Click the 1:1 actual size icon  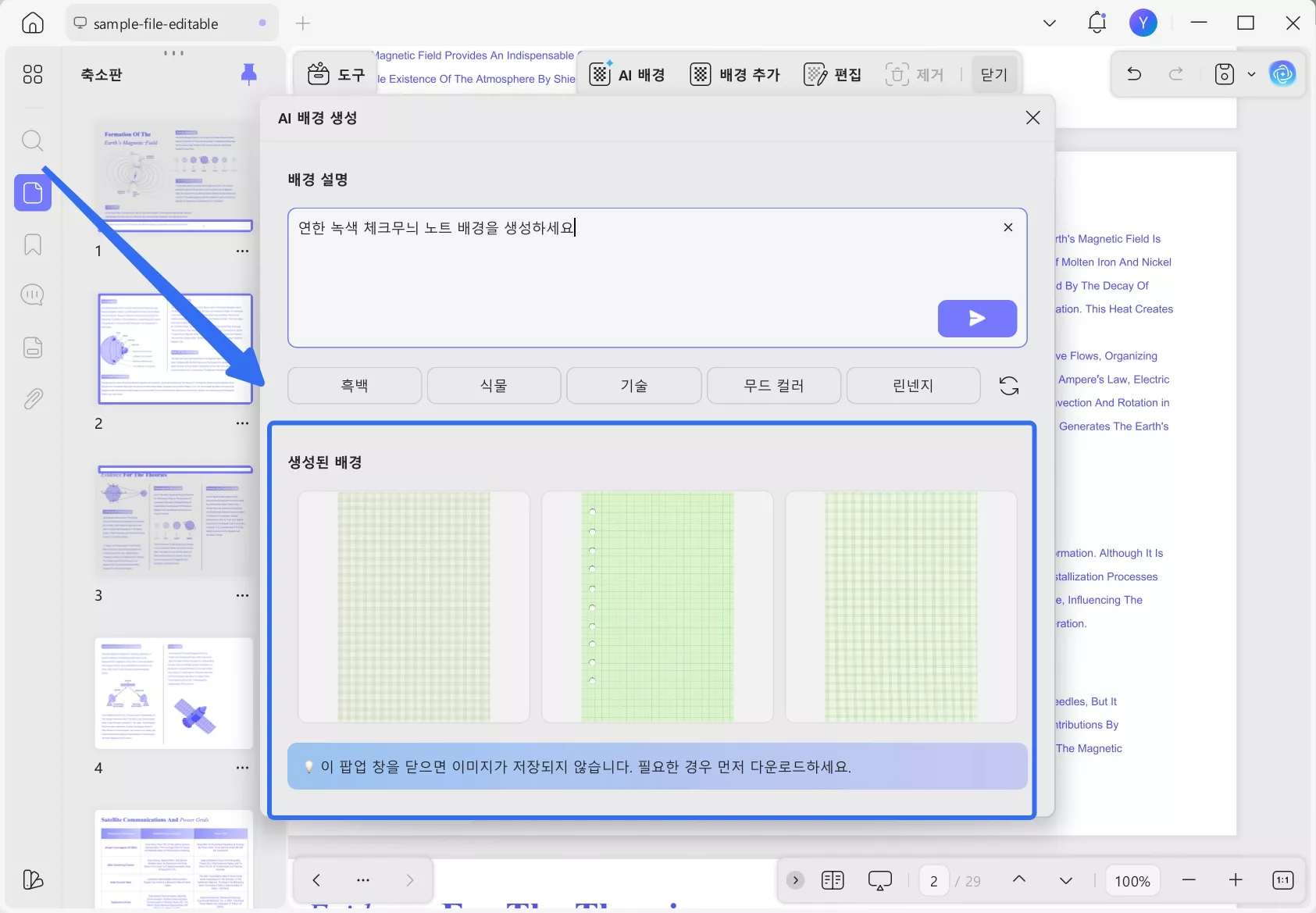pos(1282,880)
